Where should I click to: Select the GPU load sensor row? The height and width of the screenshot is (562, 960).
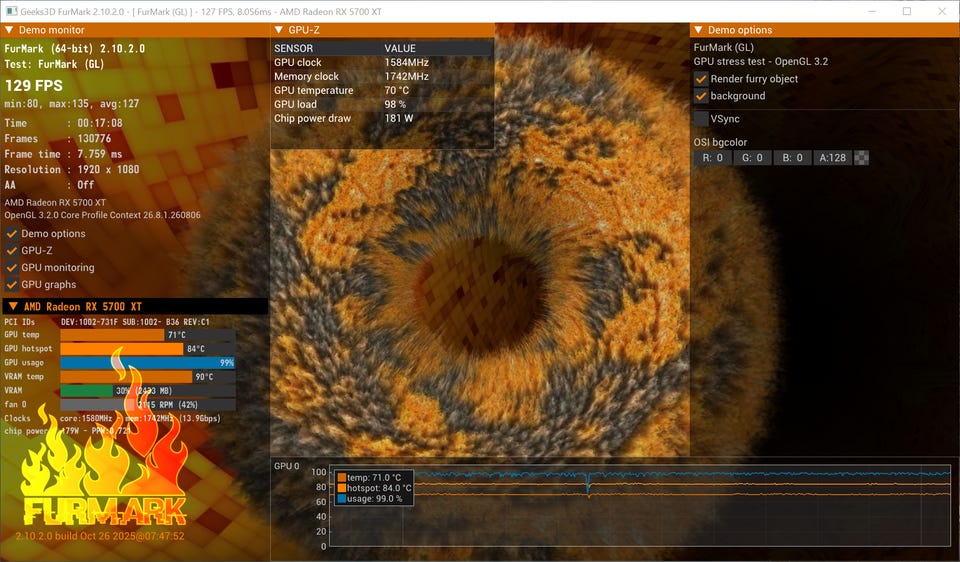[x=383, y=105]
